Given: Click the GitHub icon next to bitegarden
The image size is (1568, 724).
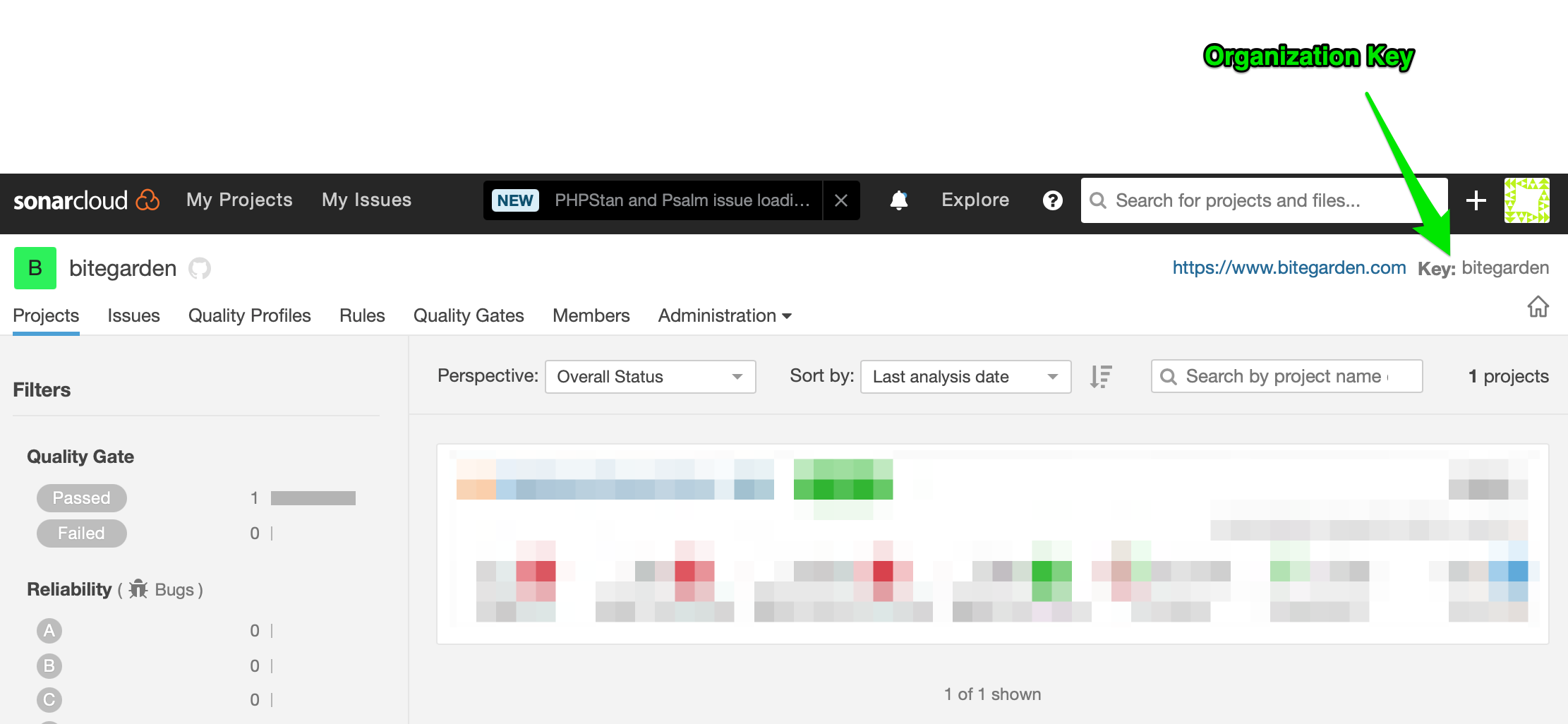Looking at the screenshot, I should (200, 268).
